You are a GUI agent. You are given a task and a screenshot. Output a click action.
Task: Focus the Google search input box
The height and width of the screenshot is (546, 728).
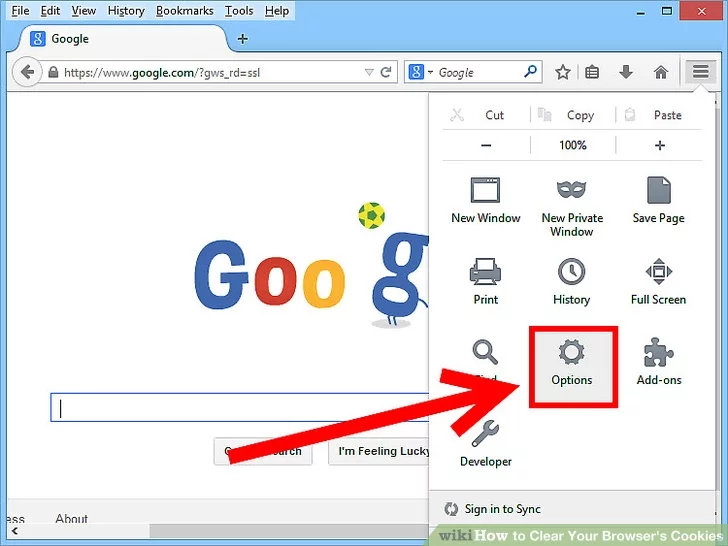click(240, 408)
